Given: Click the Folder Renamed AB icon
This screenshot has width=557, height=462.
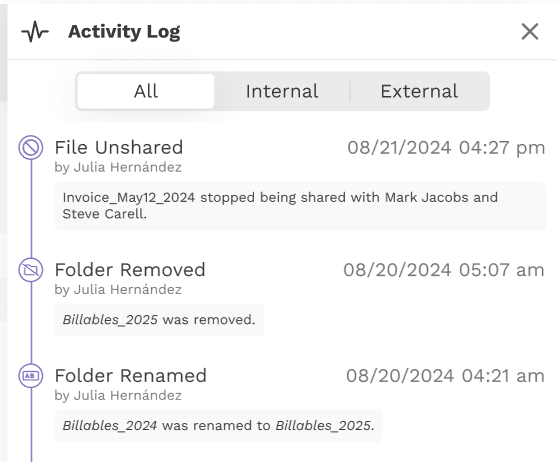Looking at the screenshot, I should click(31, 376).
